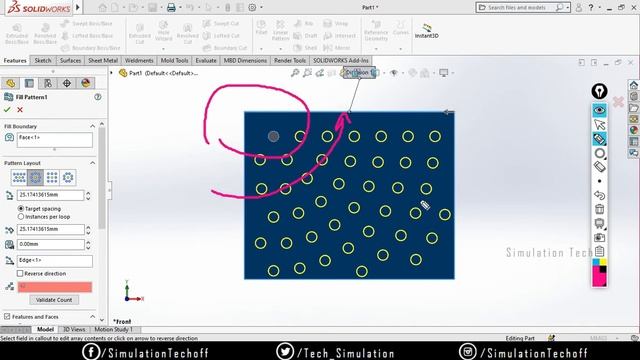This screenshot has height=360, width=640.
Task: Select the perforation pattern layout
Action: [19, 178]
